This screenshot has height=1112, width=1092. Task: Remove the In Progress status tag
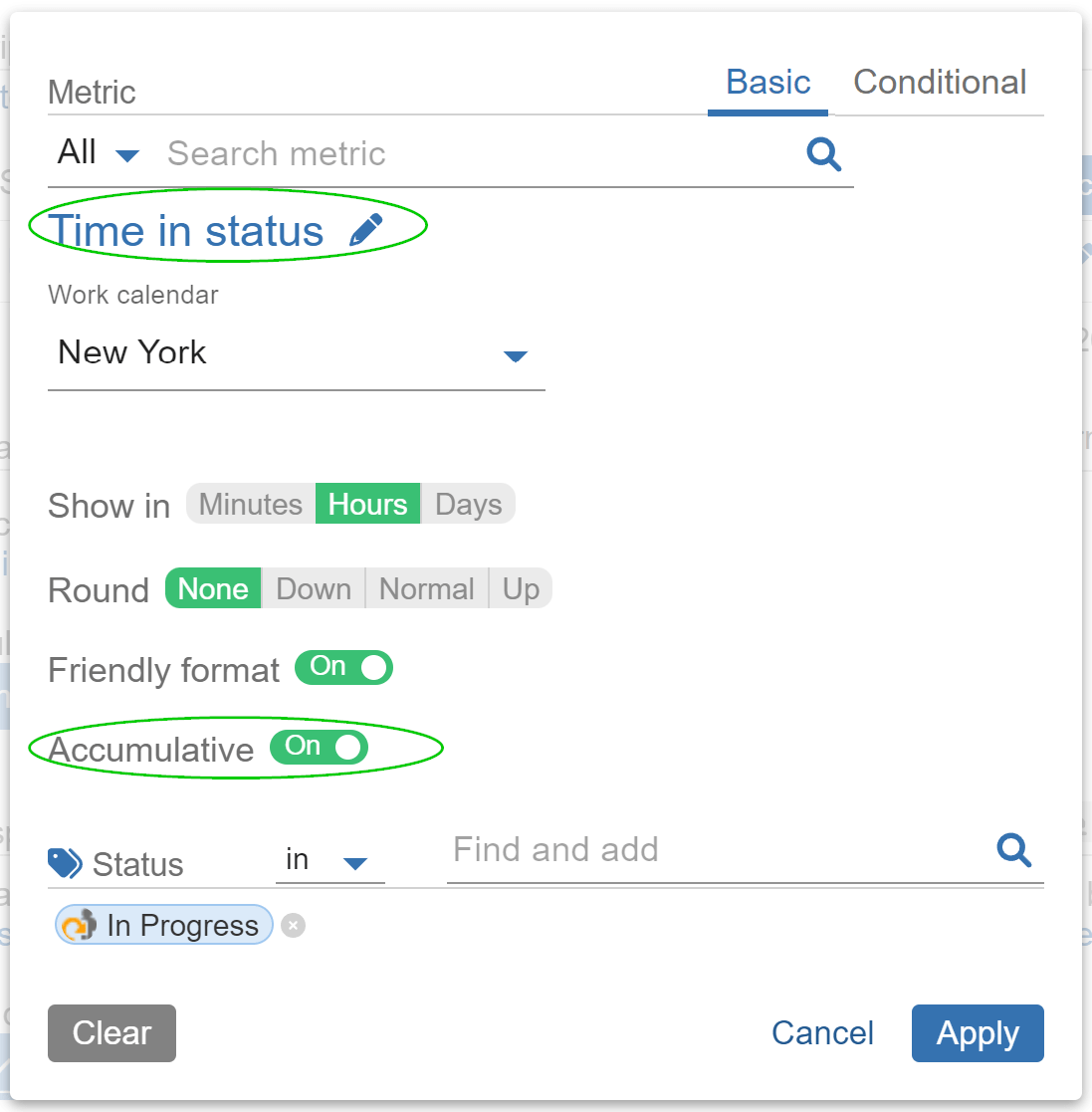pyautogui.click(x=294, y=927)
